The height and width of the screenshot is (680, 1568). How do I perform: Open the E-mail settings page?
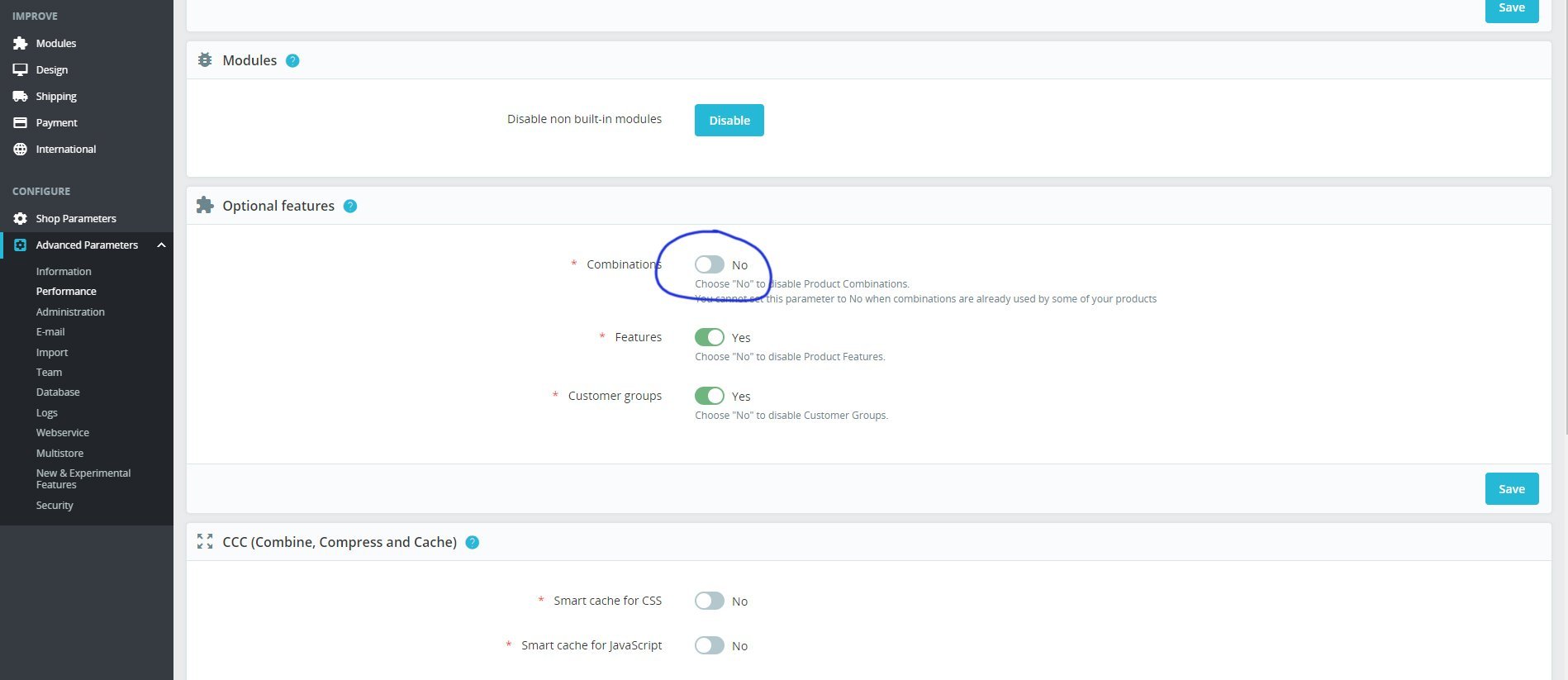click(x=50, y=331)
